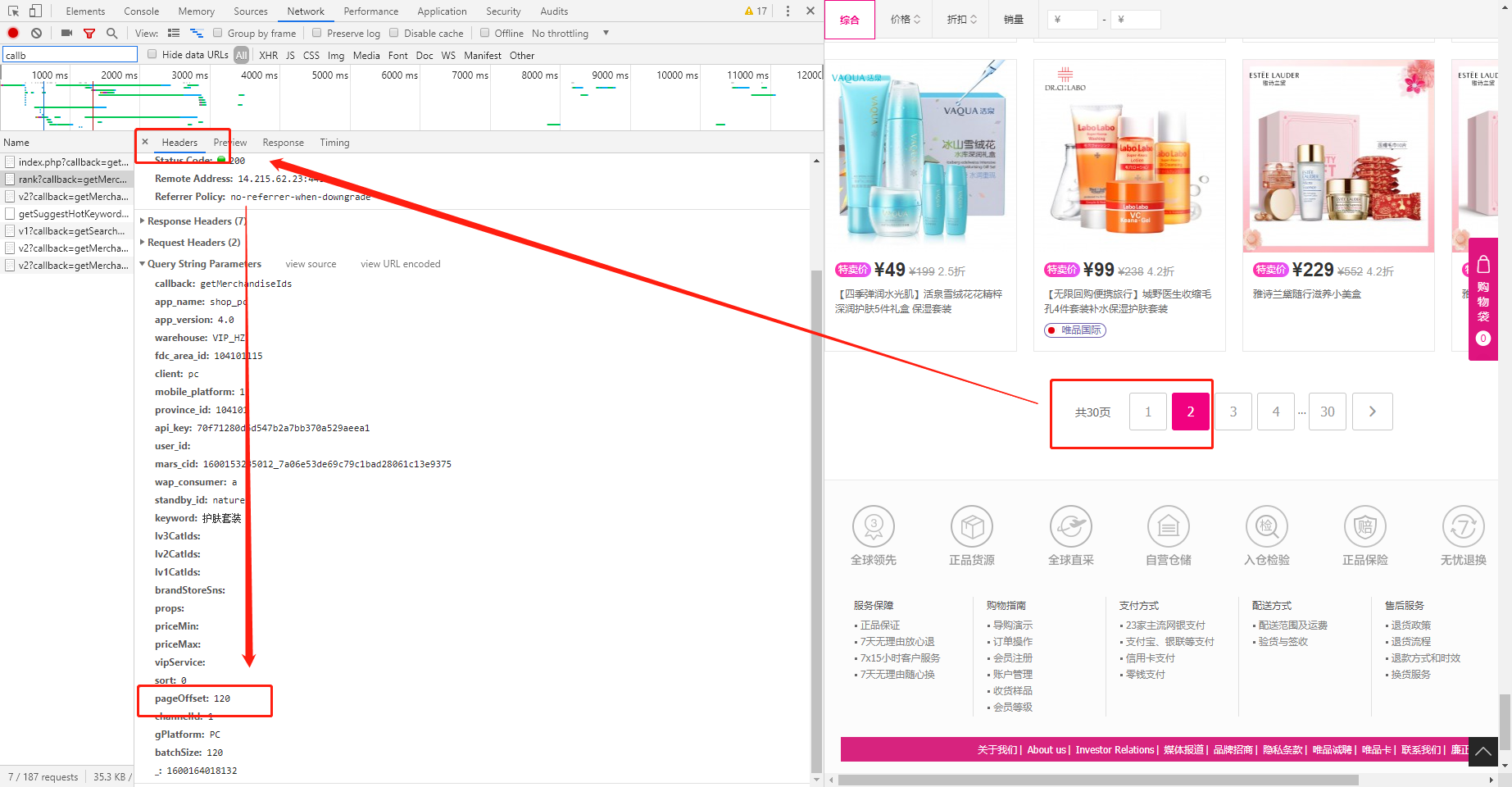Tick Hide data URLs checkbox
1512x787 pixels.
(152, 54)
